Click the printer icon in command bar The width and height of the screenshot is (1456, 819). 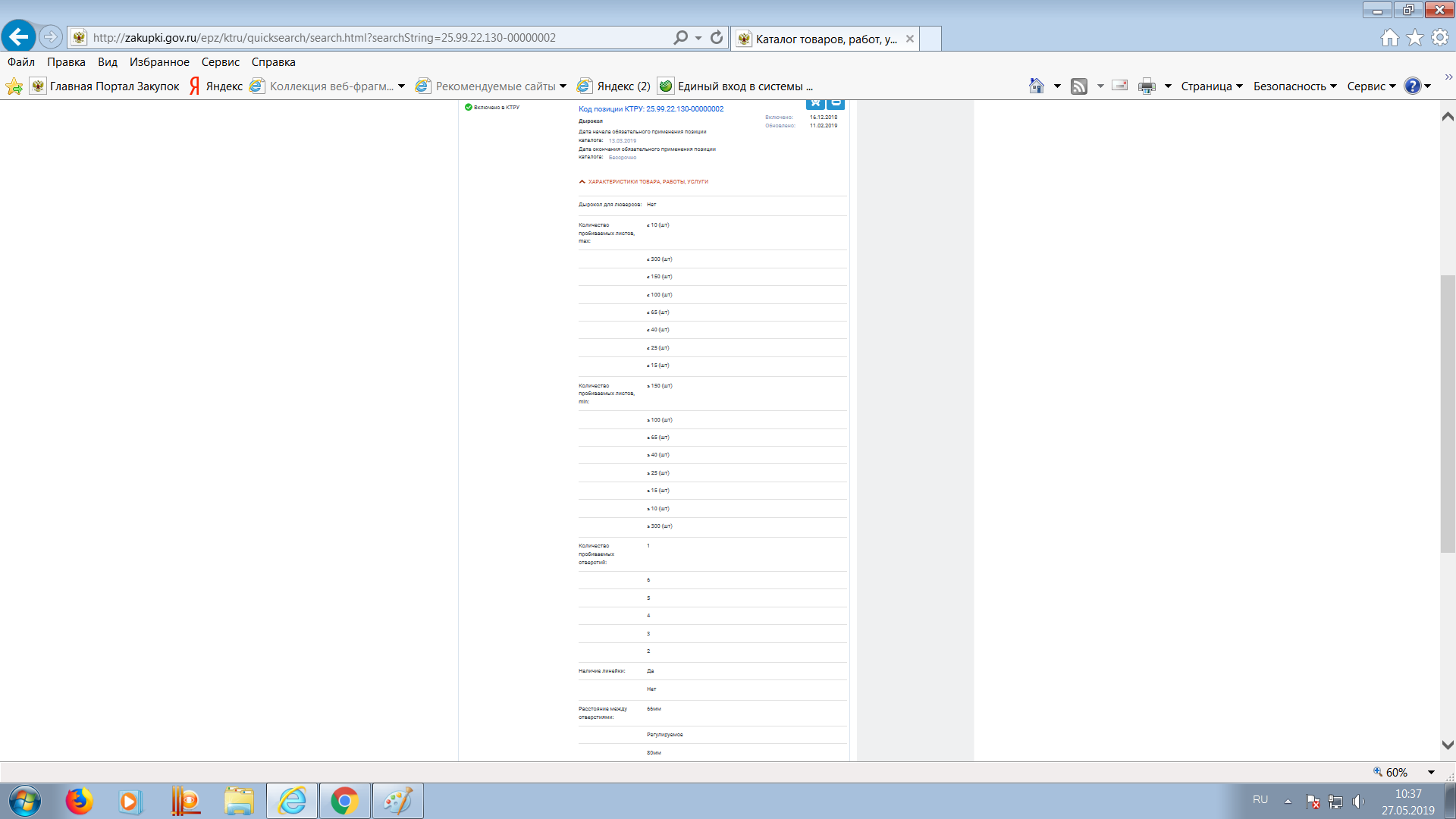click(1147, 86)
